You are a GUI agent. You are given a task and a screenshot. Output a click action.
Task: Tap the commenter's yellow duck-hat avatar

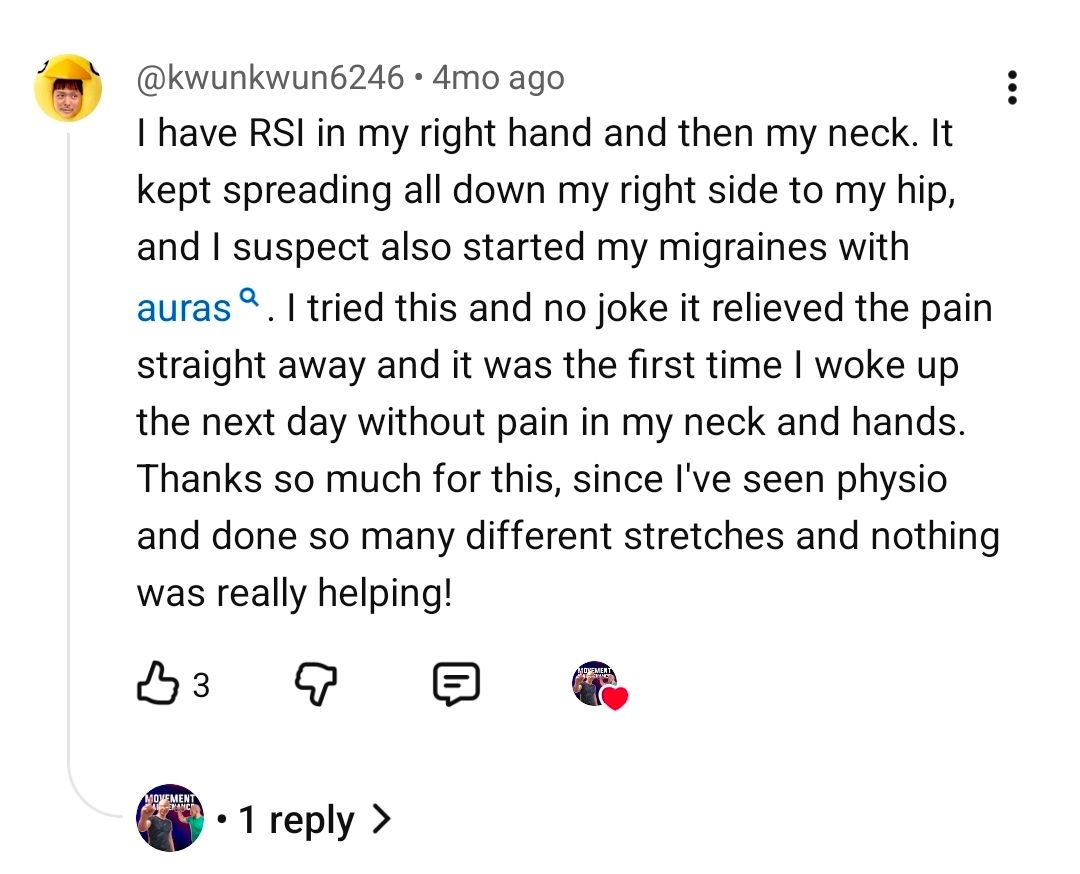68,88
